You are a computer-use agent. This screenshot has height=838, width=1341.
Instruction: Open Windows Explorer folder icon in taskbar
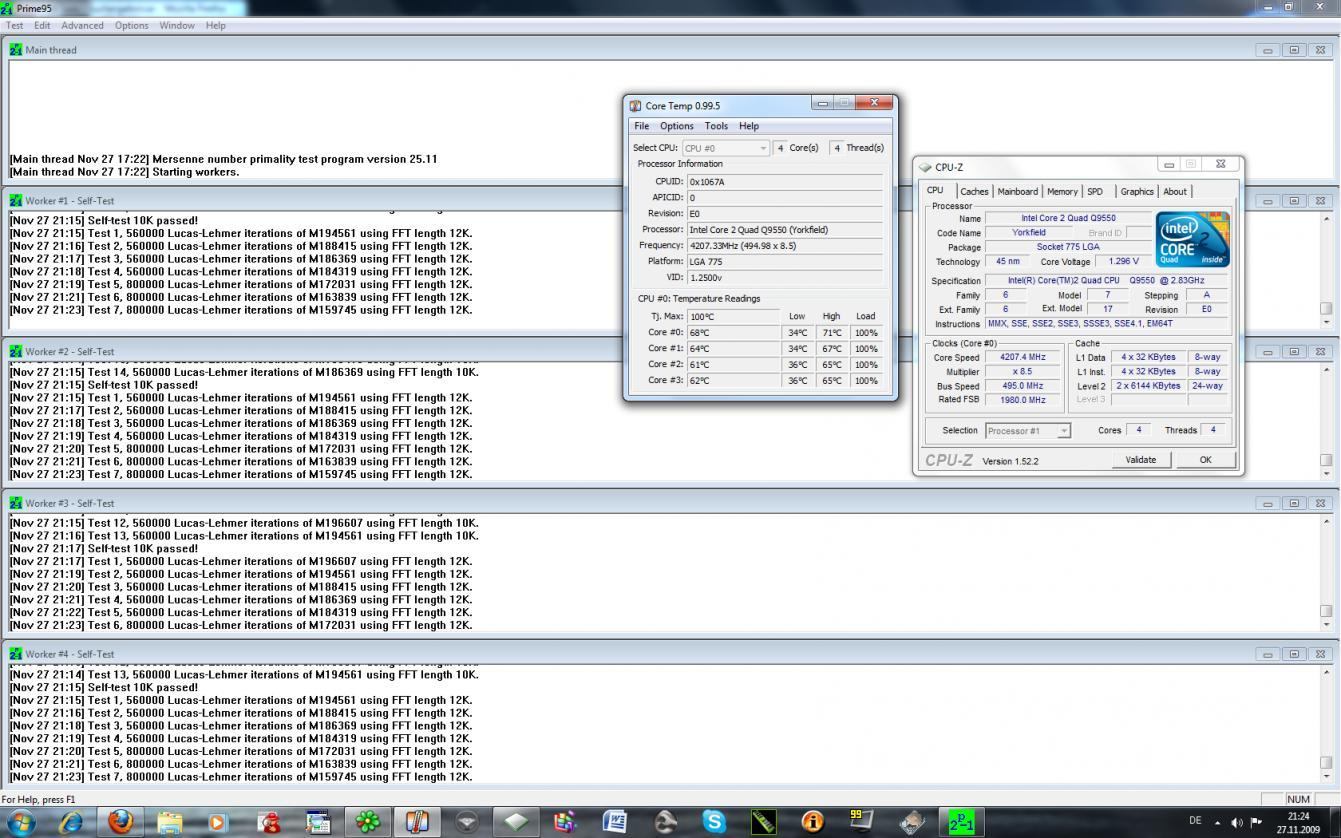tap(170, 822)
